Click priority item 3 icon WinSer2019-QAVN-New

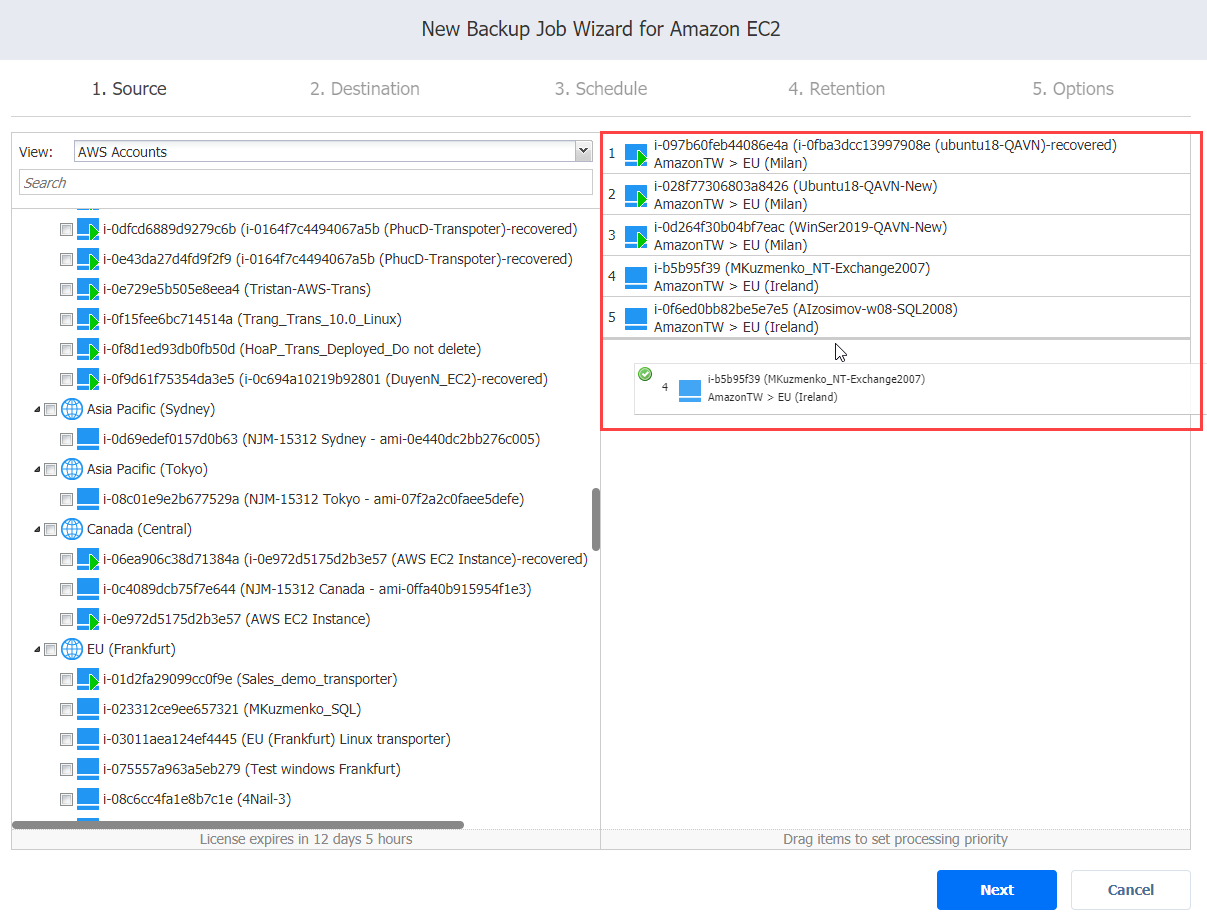point(637,237)
